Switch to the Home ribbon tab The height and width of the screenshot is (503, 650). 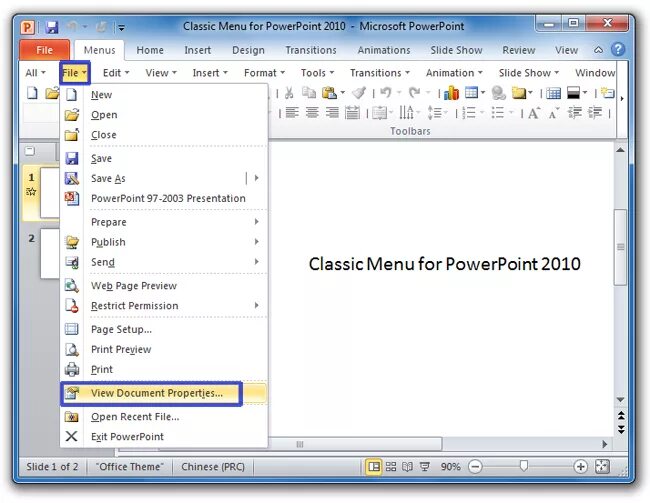tap(150, 50)
